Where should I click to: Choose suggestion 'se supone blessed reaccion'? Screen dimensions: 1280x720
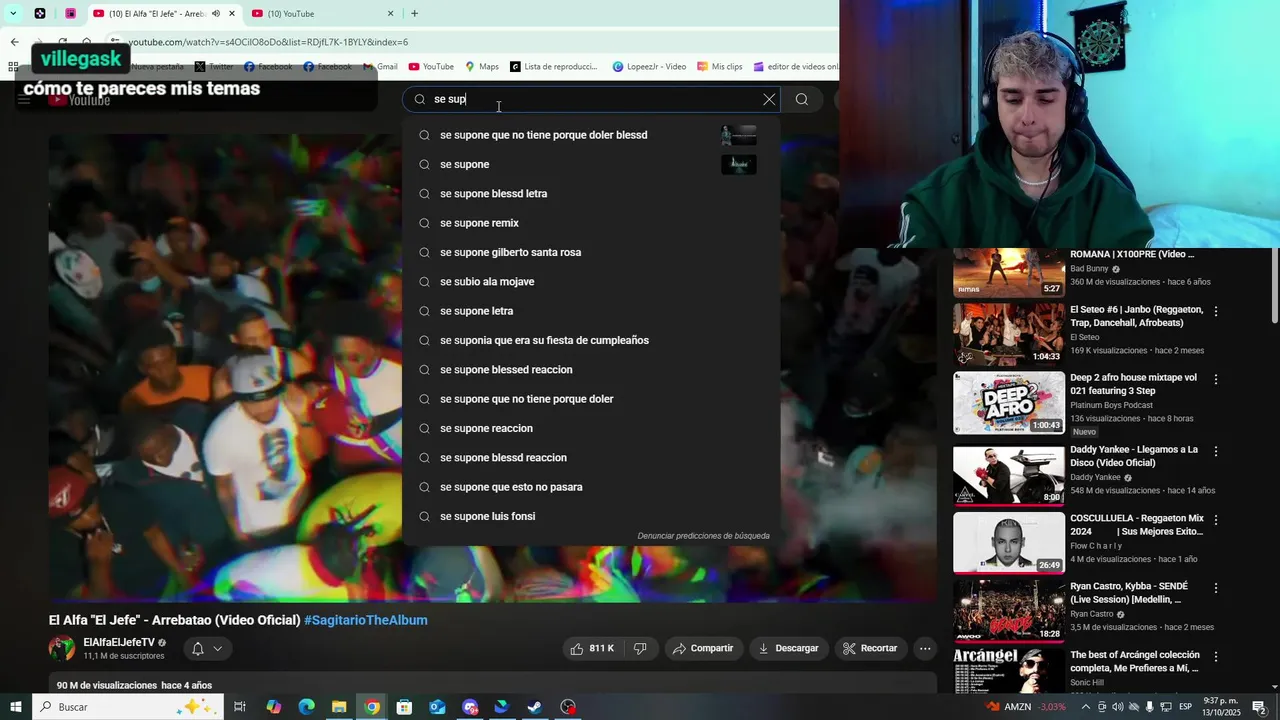(591, 370)
